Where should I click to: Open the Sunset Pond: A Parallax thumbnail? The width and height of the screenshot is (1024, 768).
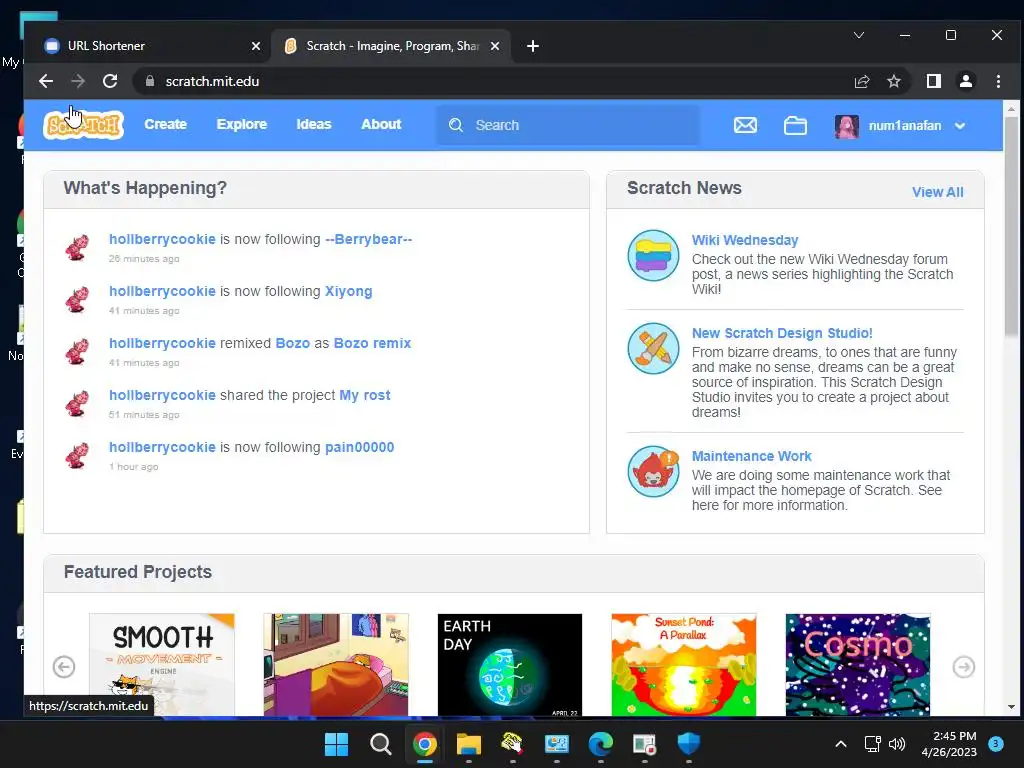684,664
